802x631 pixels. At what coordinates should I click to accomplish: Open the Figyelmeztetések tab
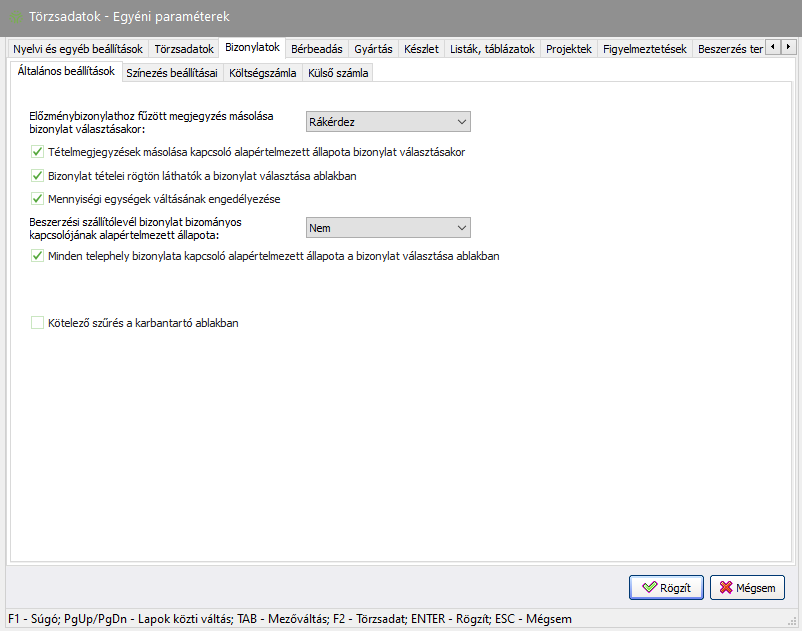point(645,48)
